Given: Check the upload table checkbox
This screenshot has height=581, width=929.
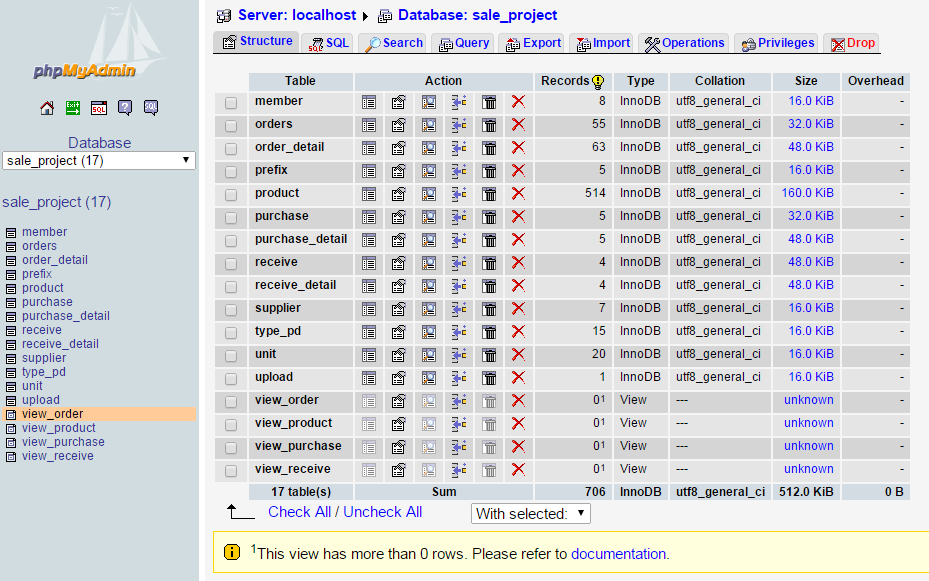Looking at the screenshot, I should point(231,379).
